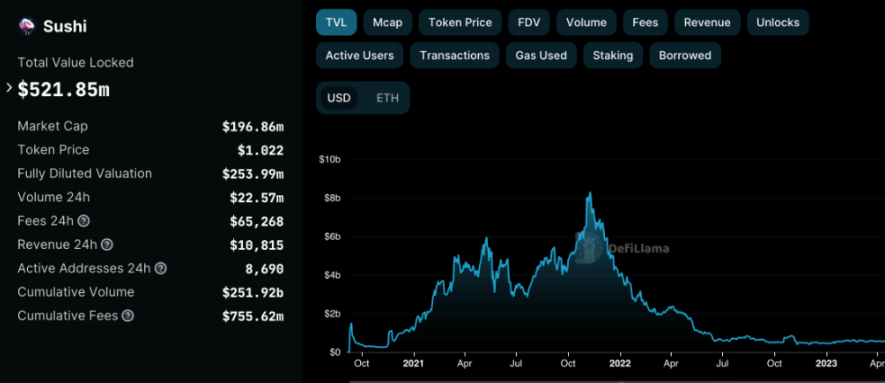Click the Sushi protocol name heading
The height and width of the screenshot is (383, 885).
(x=65, y=27)
